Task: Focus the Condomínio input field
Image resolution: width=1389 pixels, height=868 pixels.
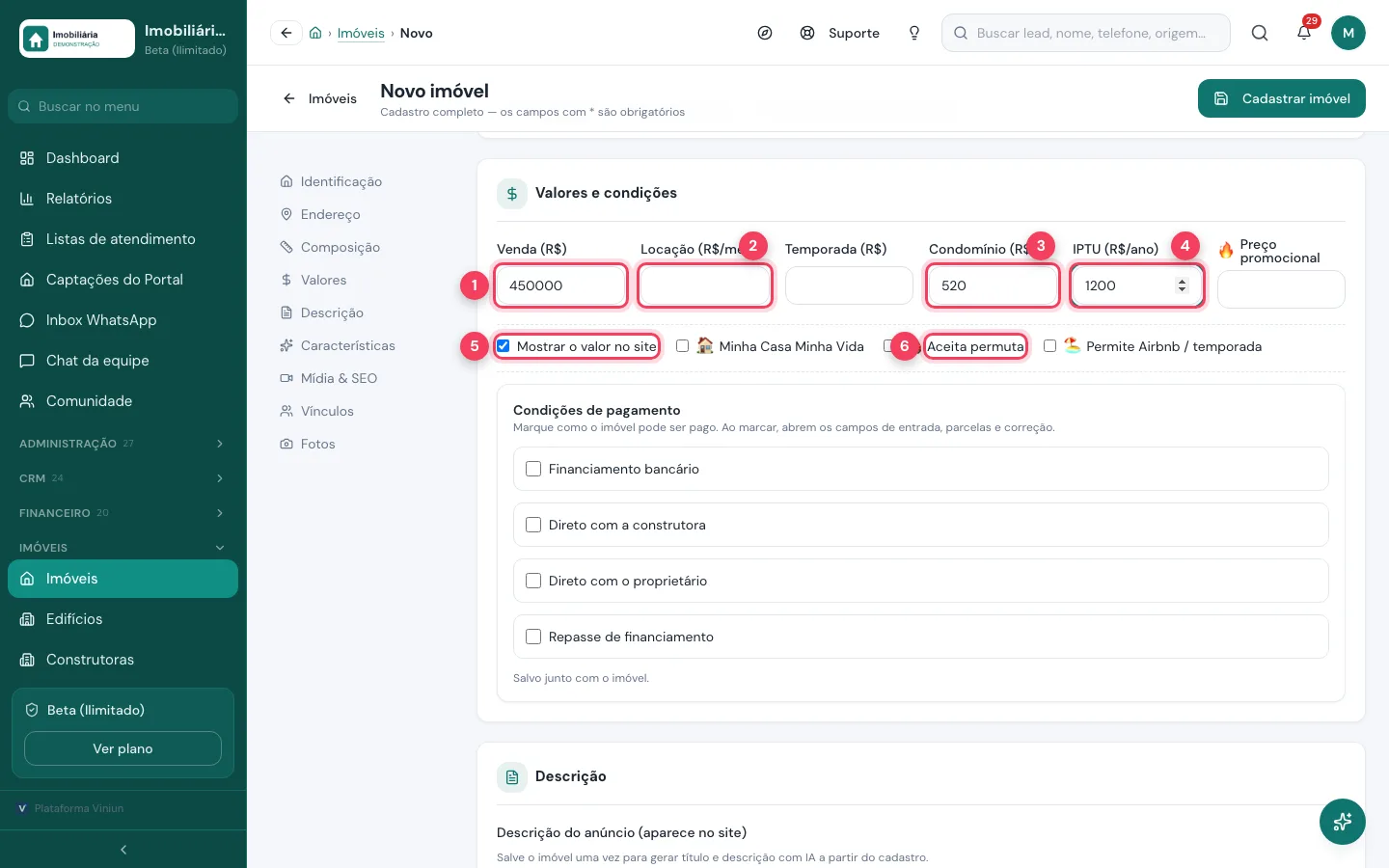Action: point(993,285)
